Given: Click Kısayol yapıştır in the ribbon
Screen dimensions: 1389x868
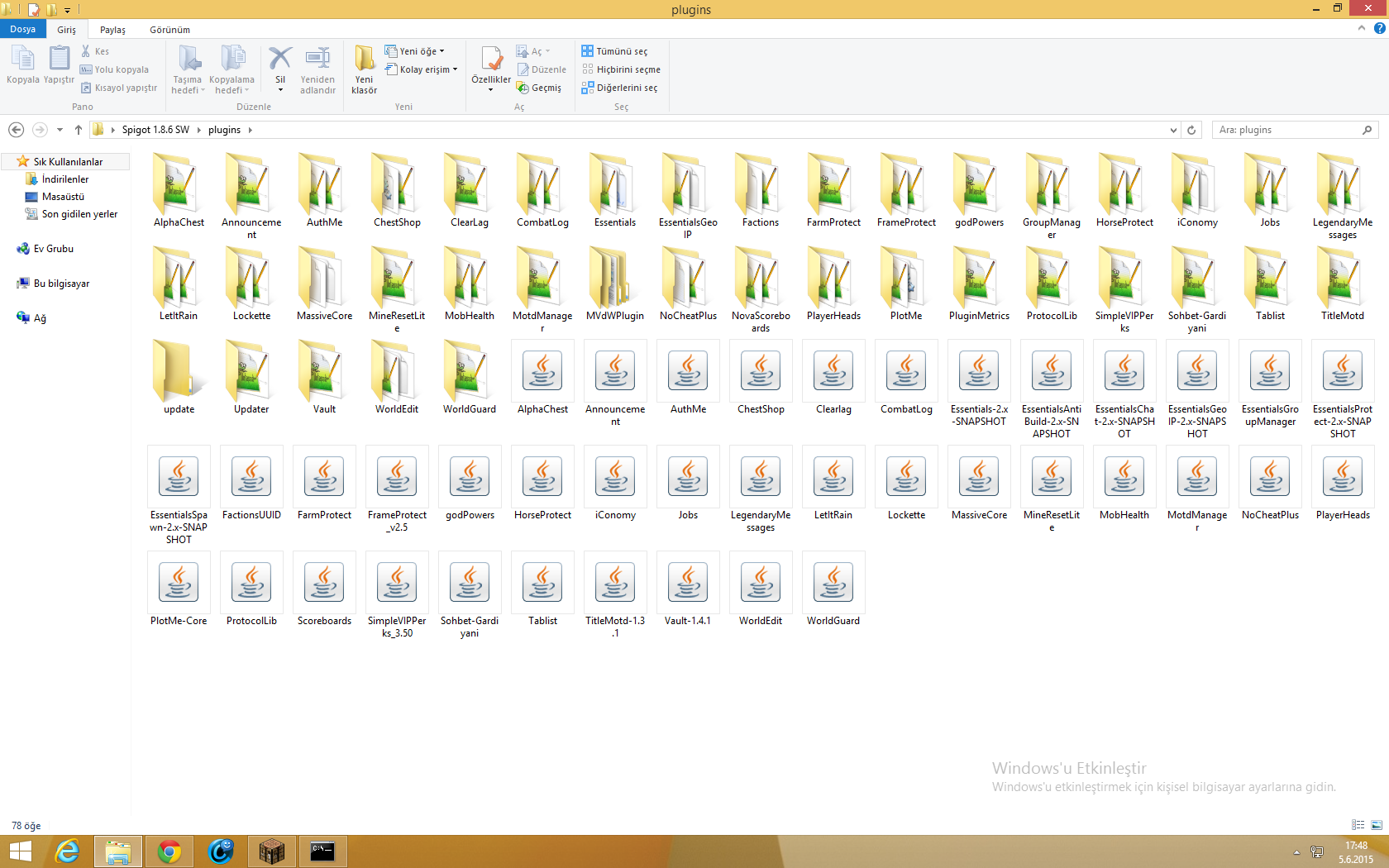Looking at the screenshot, I should [119, 88].
